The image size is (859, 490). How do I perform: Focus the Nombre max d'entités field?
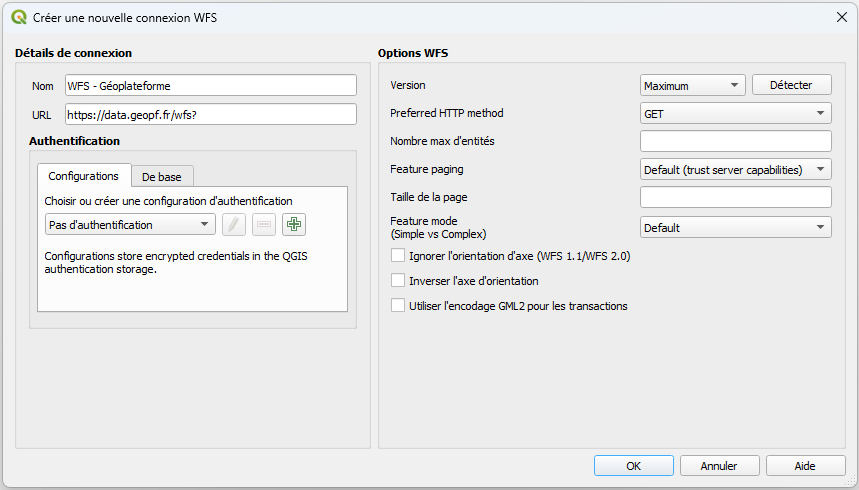click(735, 141)
